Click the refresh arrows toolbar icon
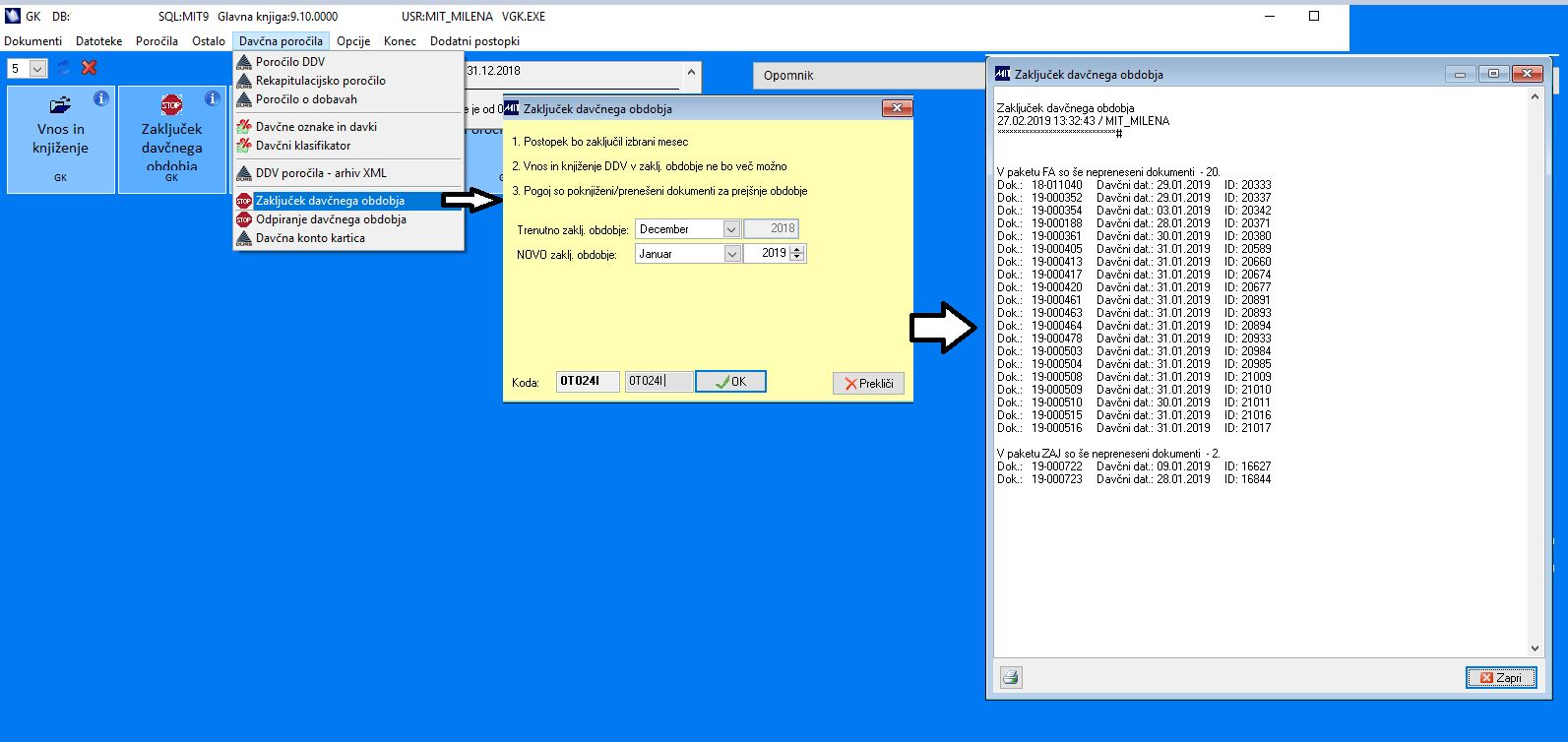1568x742 pixels. 64,68
